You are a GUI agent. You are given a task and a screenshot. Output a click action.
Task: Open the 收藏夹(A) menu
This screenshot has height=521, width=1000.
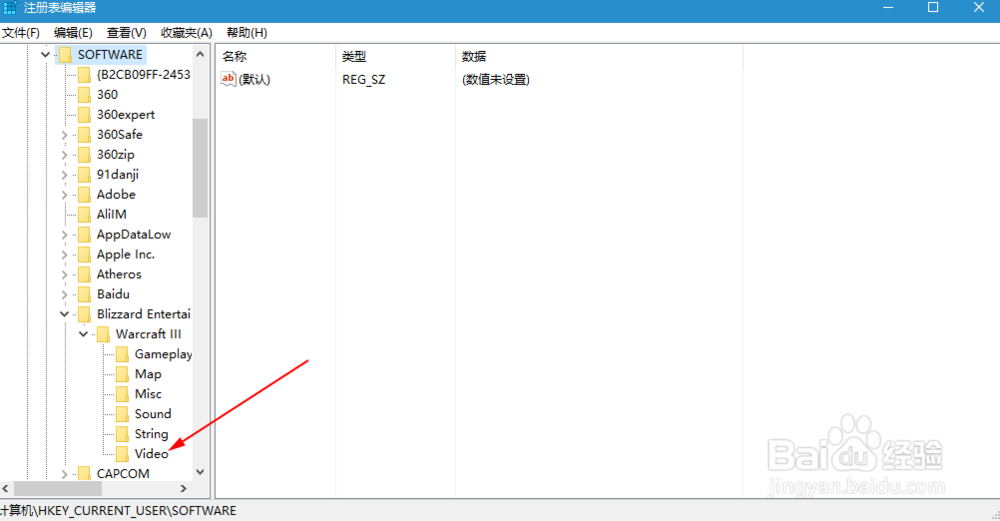186,33
